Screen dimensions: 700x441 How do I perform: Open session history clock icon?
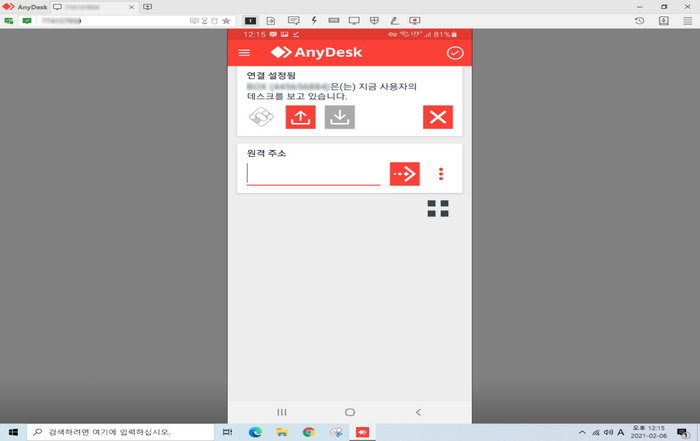pos(639,21)
